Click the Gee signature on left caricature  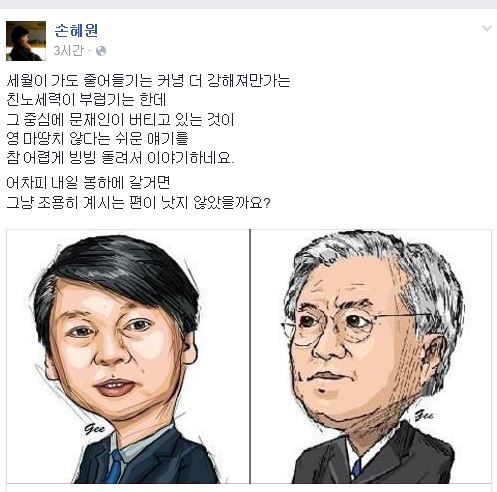(94, 429)
